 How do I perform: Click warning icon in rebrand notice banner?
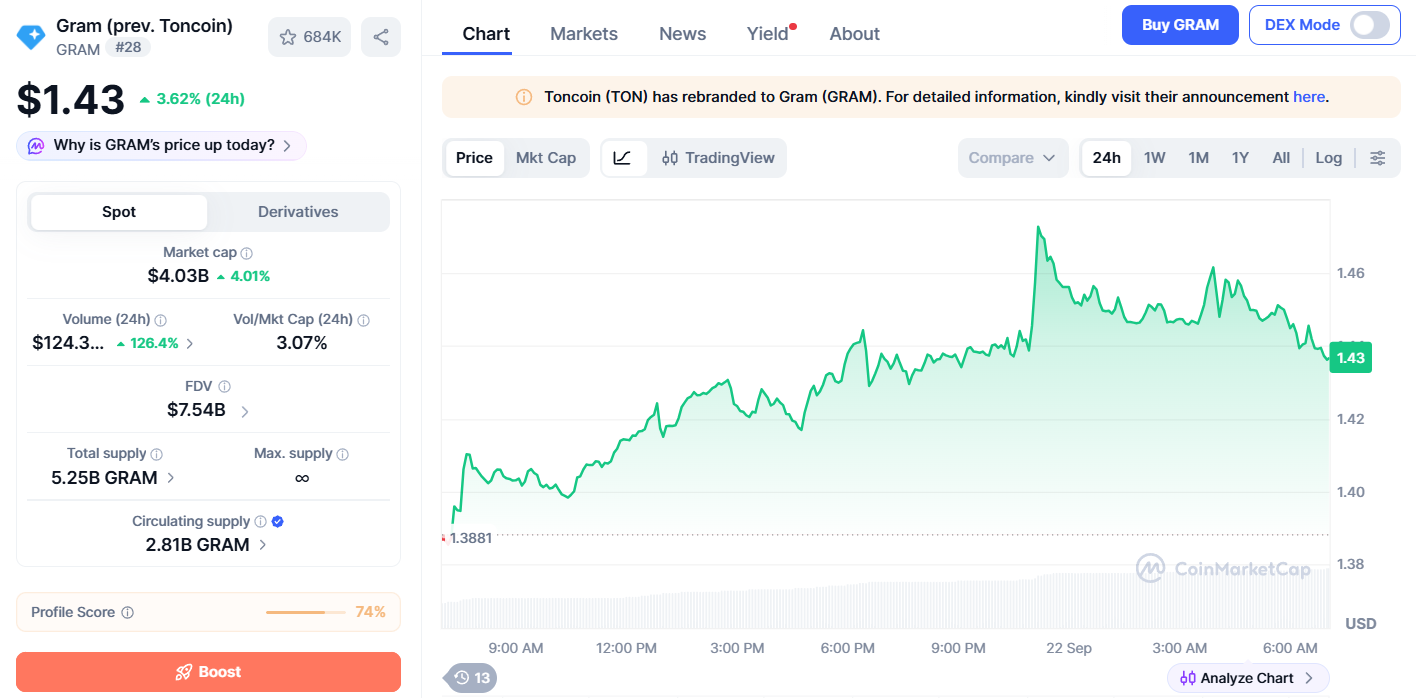tap(524, 98)
